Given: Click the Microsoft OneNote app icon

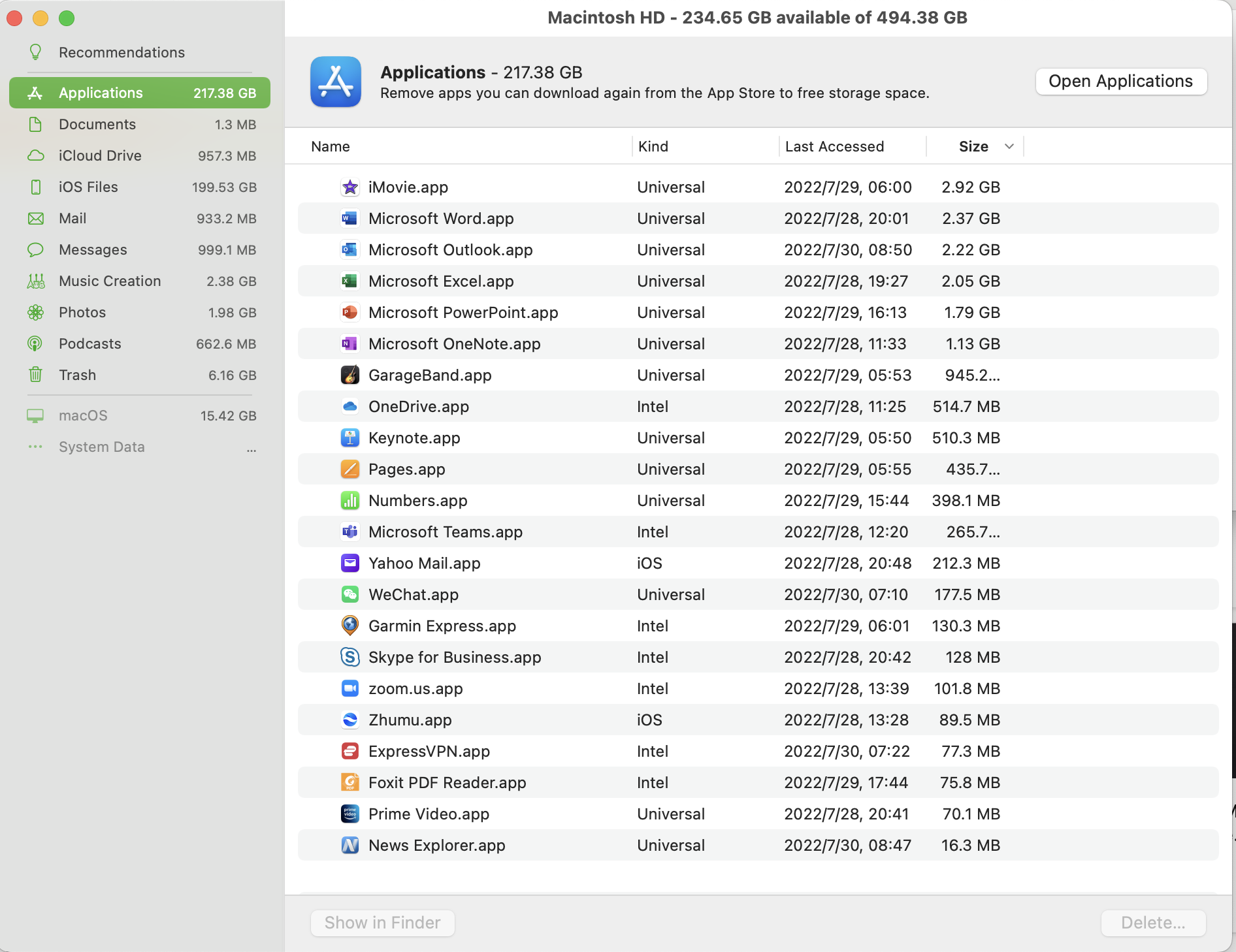Looking at the screenshot, I should point(350,344).
